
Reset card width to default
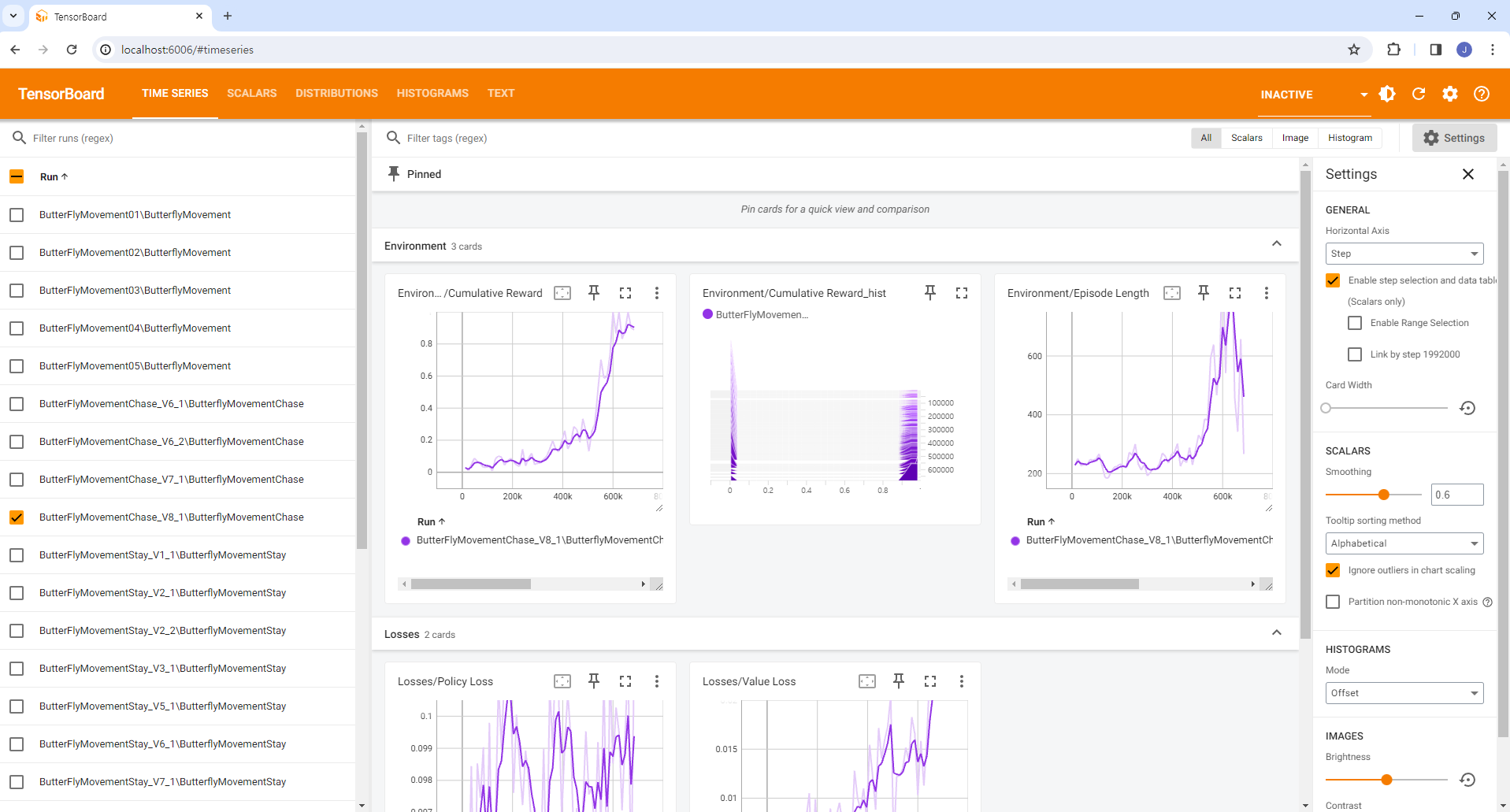1467,408
